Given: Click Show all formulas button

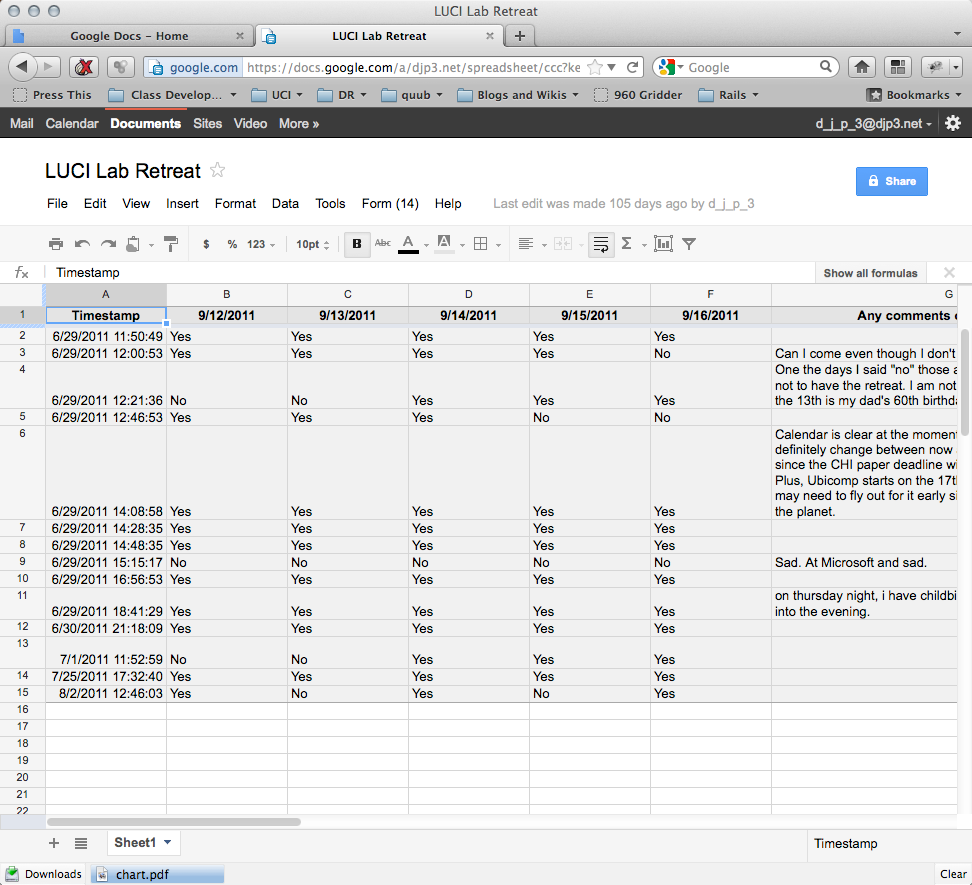Looking at the screenshot, I should click(x=870, y=273).
